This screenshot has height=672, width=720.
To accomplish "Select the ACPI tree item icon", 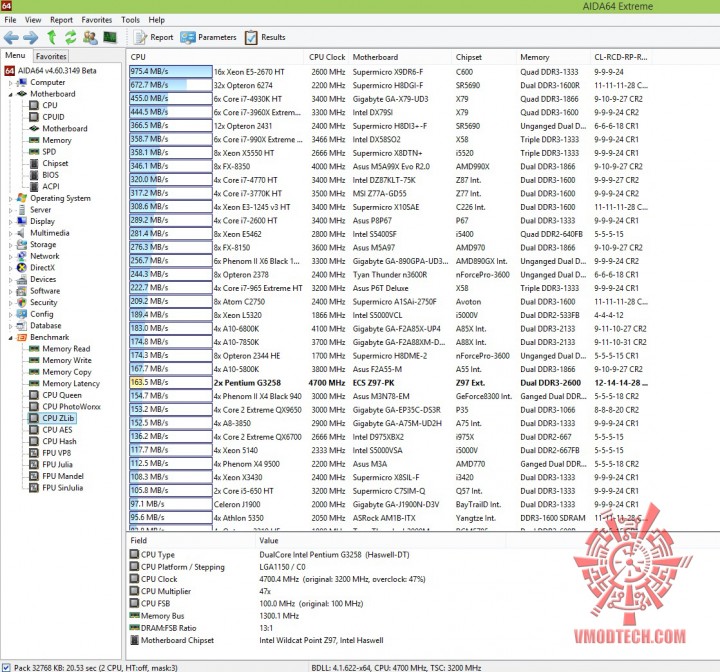I will (34, 186).
